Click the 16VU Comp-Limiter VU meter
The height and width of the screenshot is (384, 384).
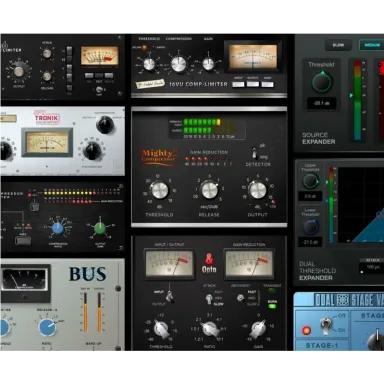click(x=253, y=57)
